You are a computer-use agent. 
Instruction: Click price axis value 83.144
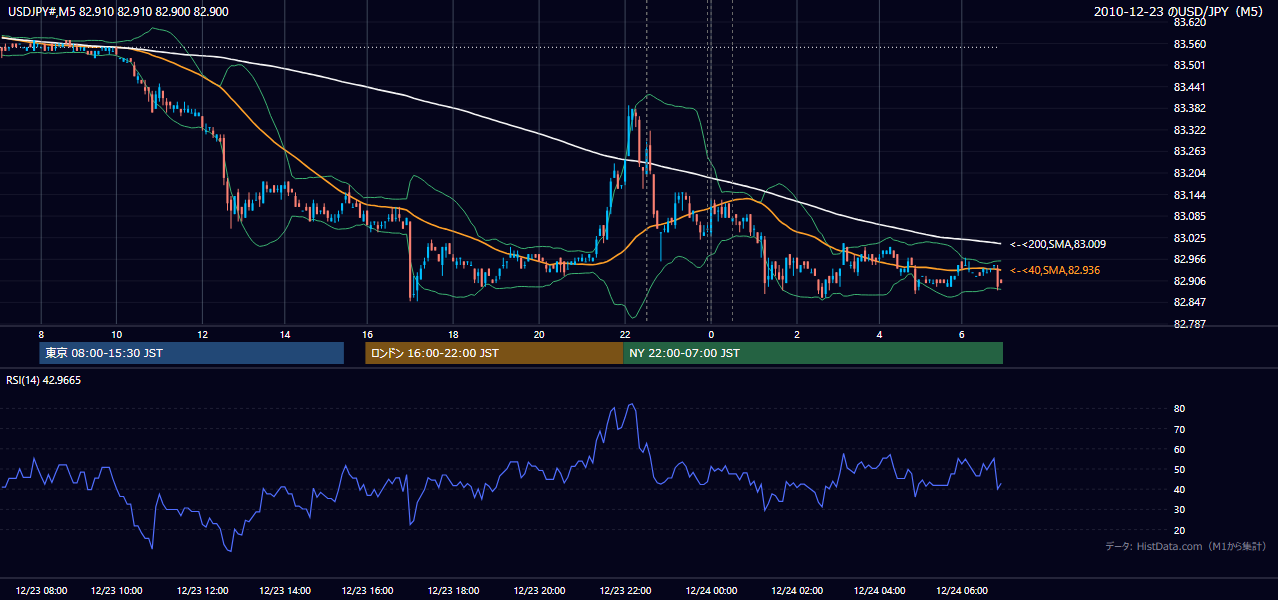1188,194
